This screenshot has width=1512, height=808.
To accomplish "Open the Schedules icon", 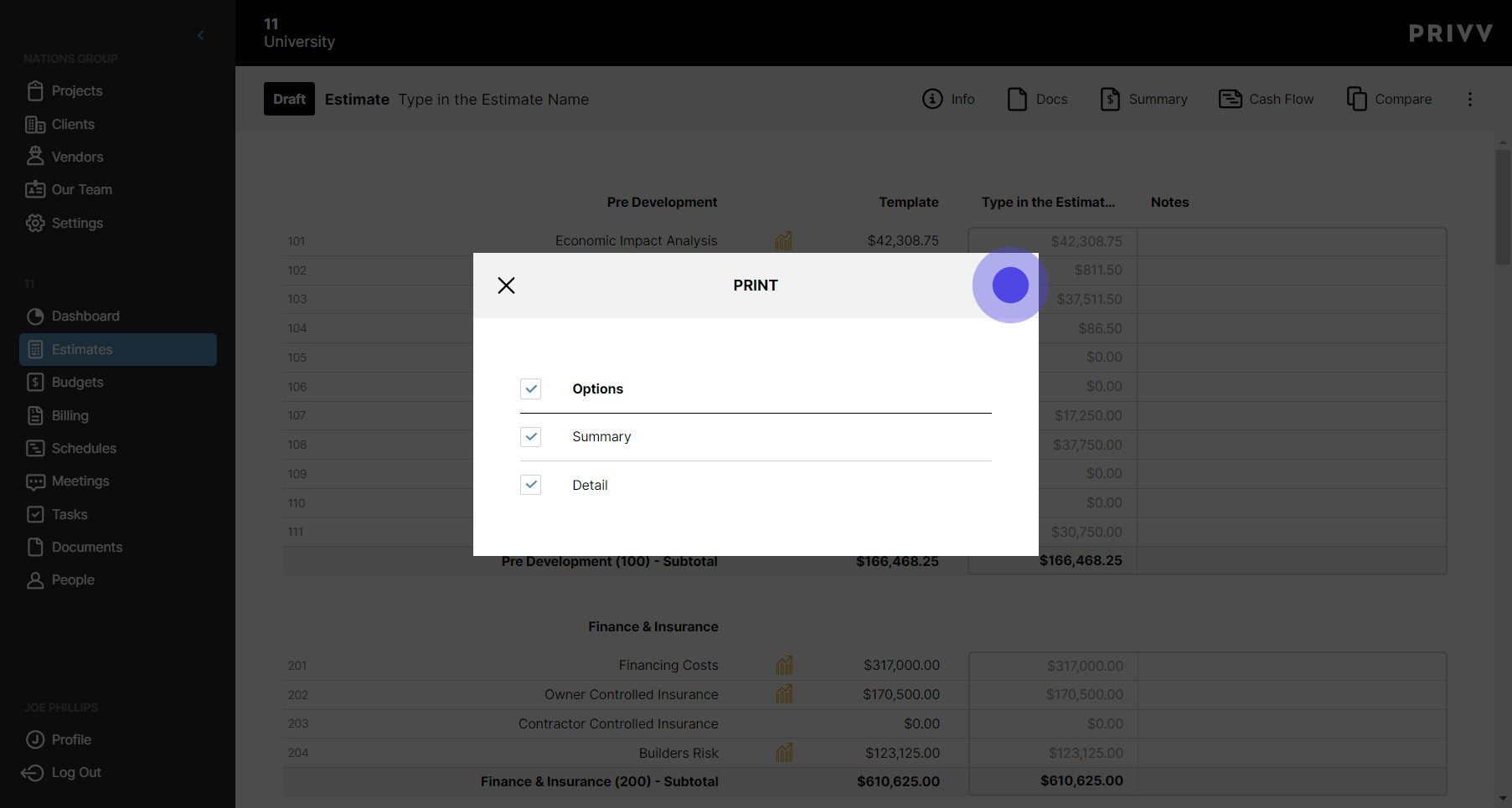I will click(x=35, y=448).
